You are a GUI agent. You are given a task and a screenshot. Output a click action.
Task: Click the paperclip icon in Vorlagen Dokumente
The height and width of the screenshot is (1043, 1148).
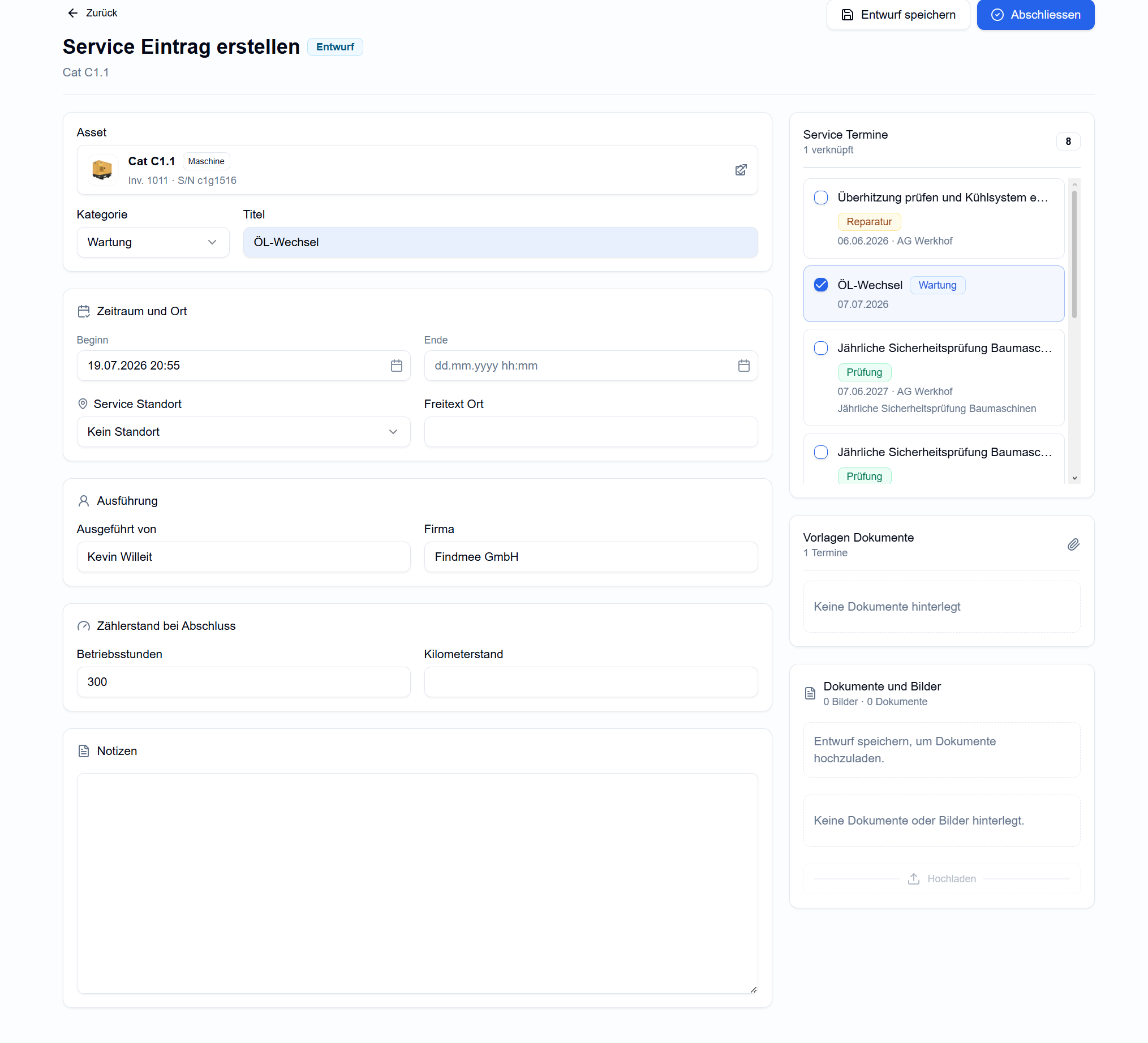1073,545
